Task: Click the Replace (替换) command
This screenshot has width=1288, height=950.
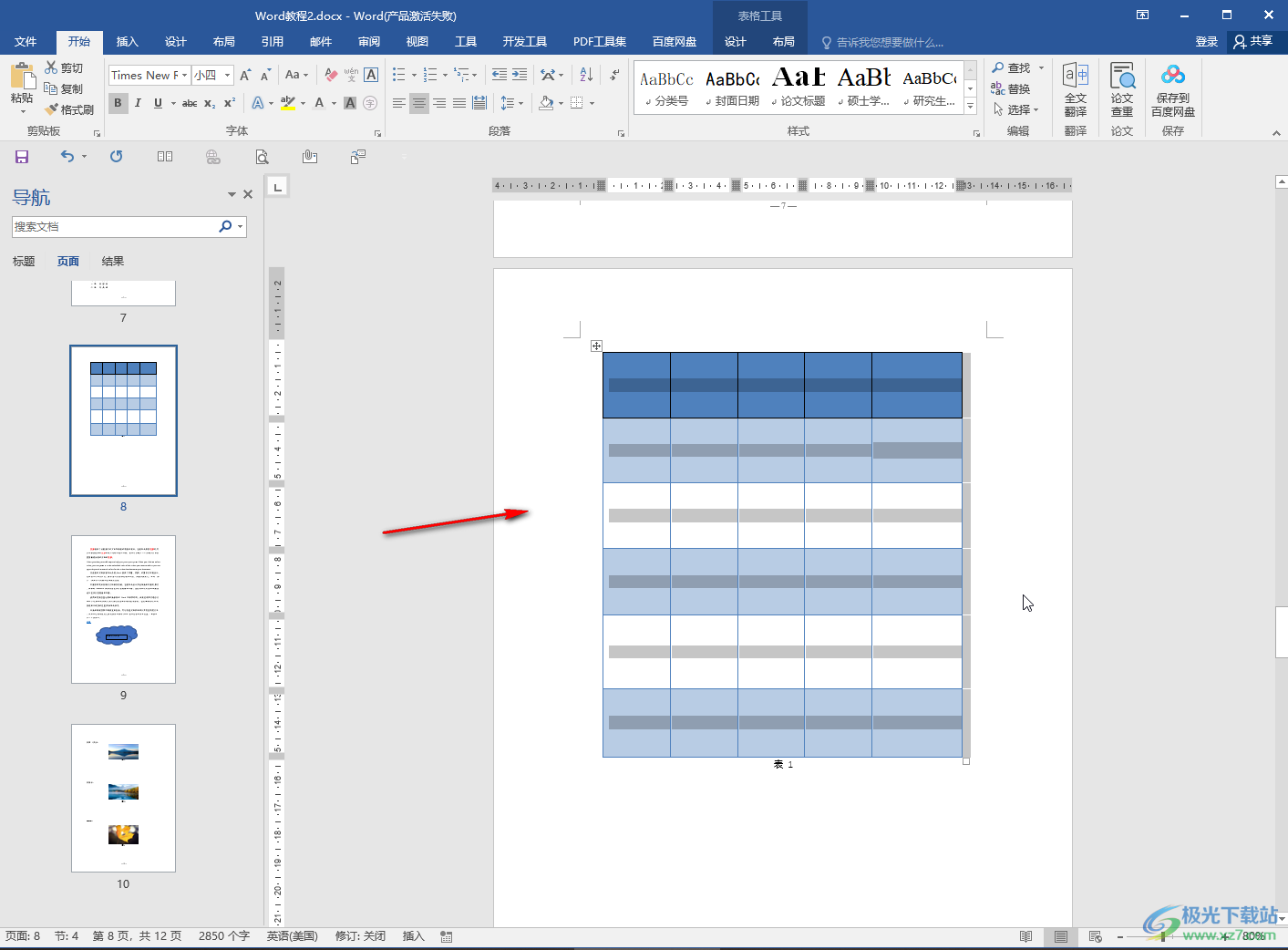Action: [x=1011, y=88]
